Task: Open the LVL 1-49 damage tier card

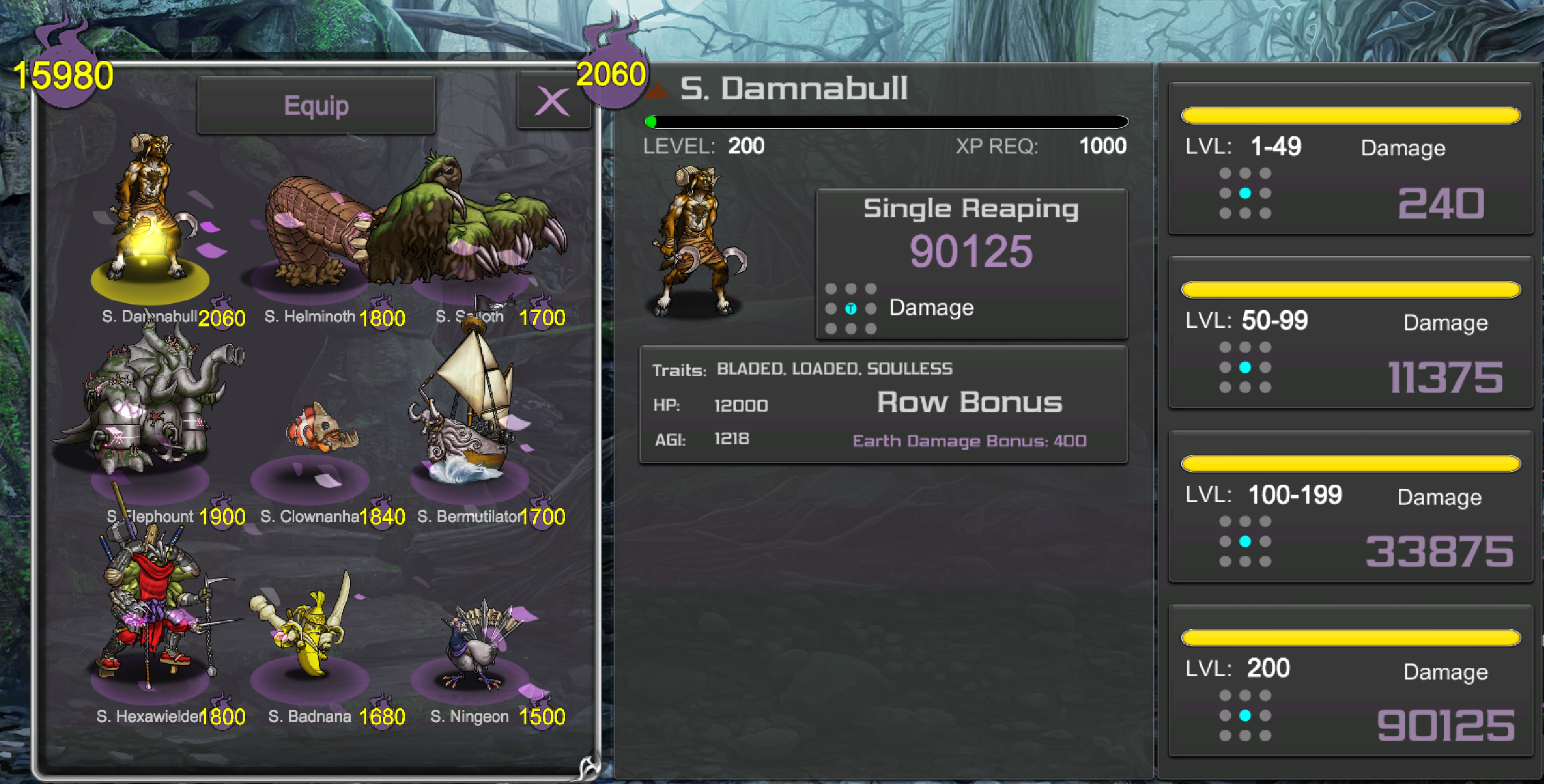Action: pos(1351,158)
